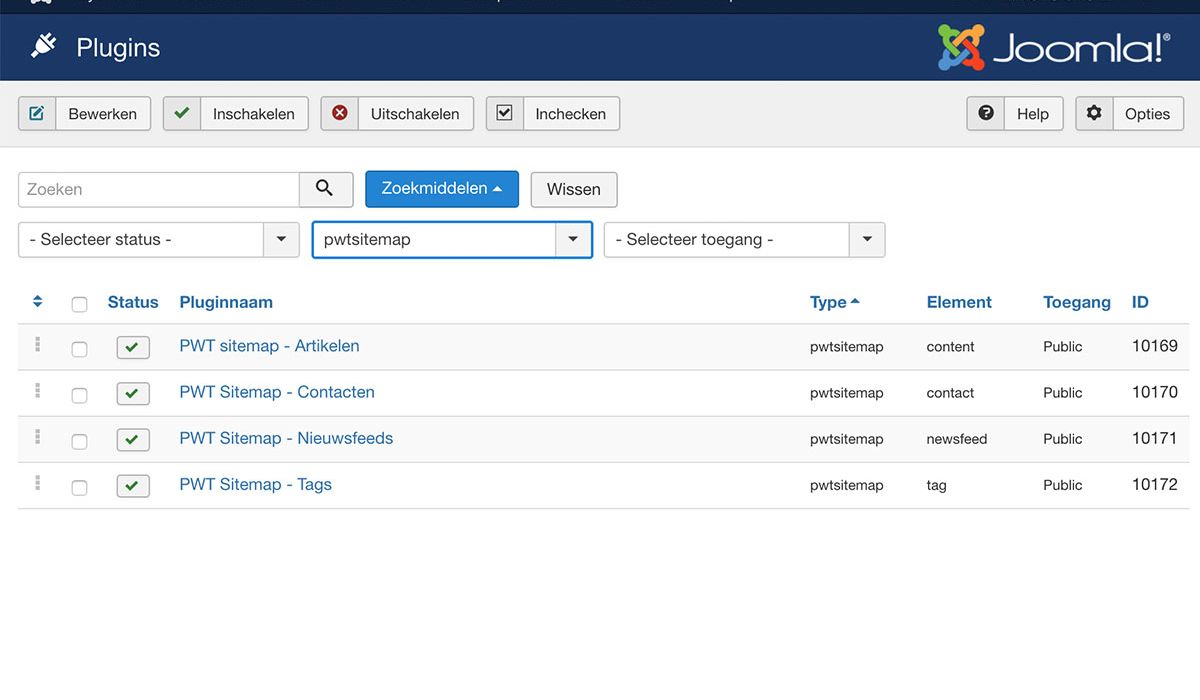Sort table by Status column
This screenshot has width=1200, height=700.
click(133, 302)
